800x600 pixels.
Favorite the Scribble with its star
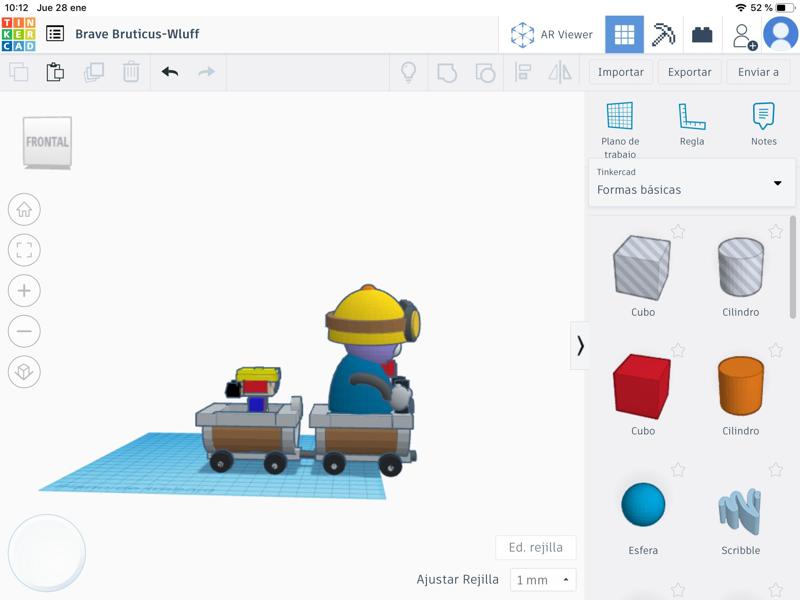point(776,469)
